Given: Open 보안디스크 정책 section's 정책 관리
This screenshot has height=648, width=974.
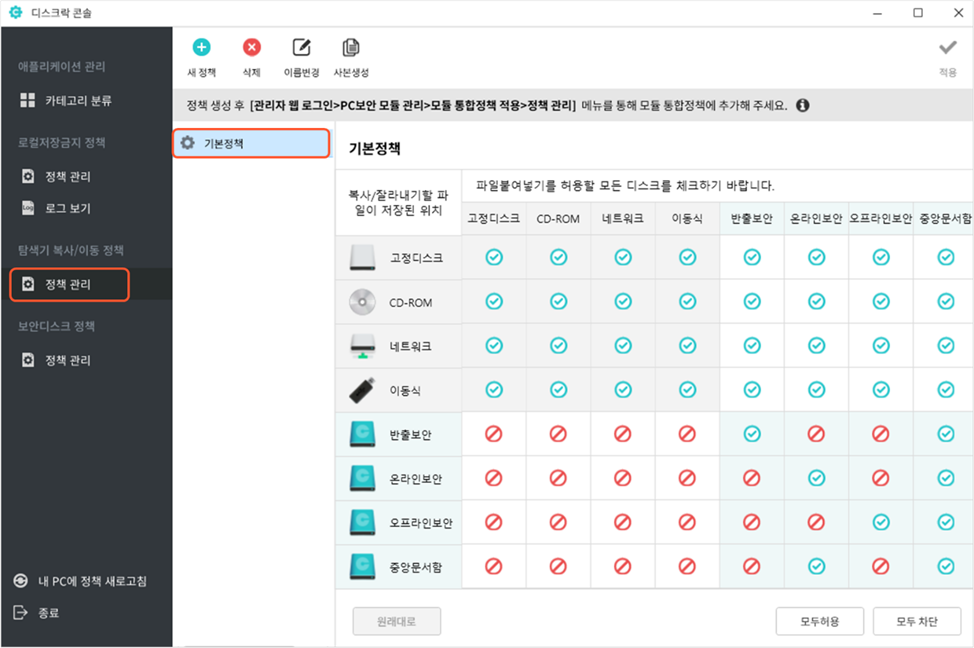Looking at the screenshot, I should pos(67,360).
